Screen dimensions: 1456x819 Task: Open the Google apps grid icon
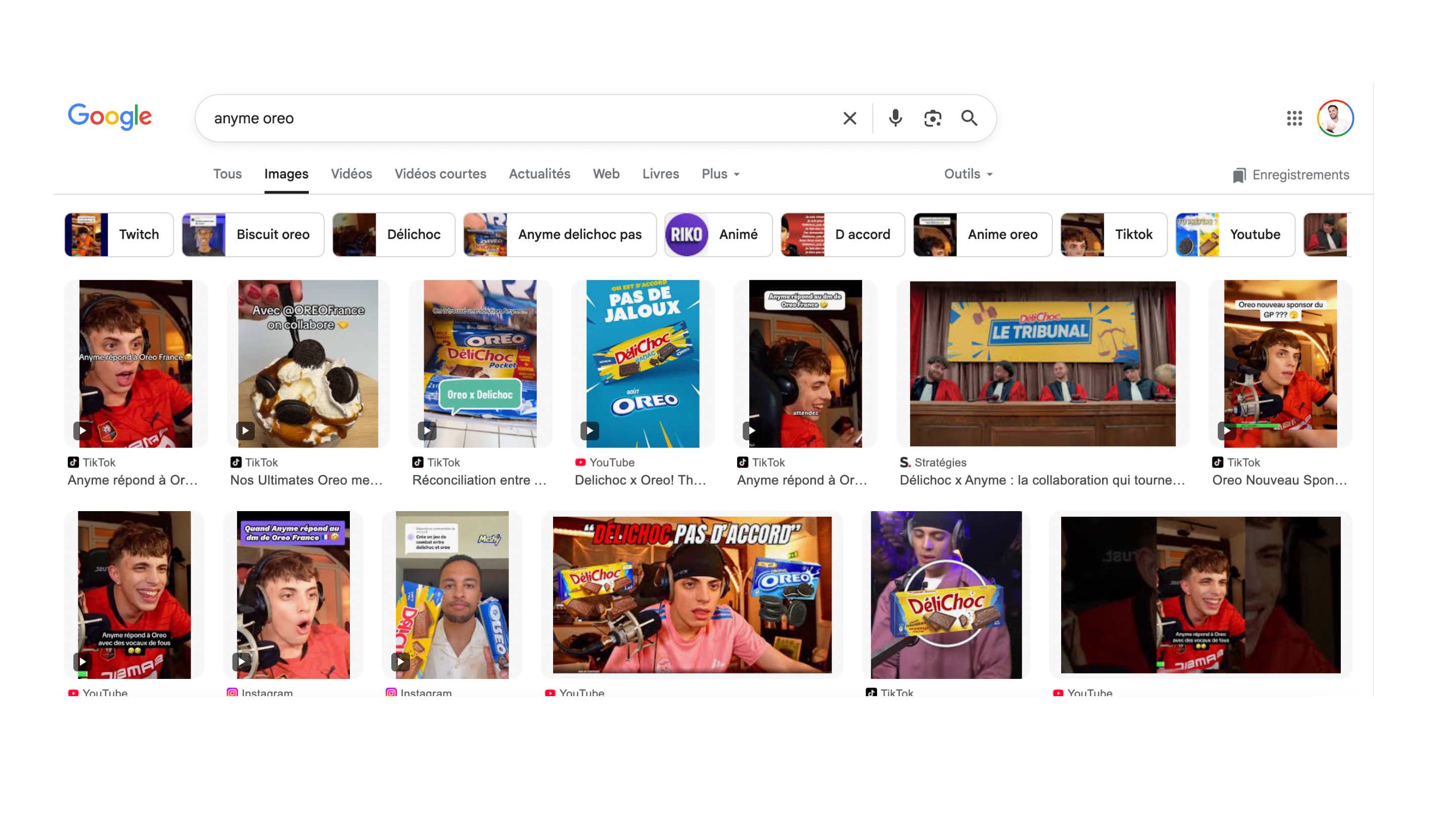coord(1294,118)
